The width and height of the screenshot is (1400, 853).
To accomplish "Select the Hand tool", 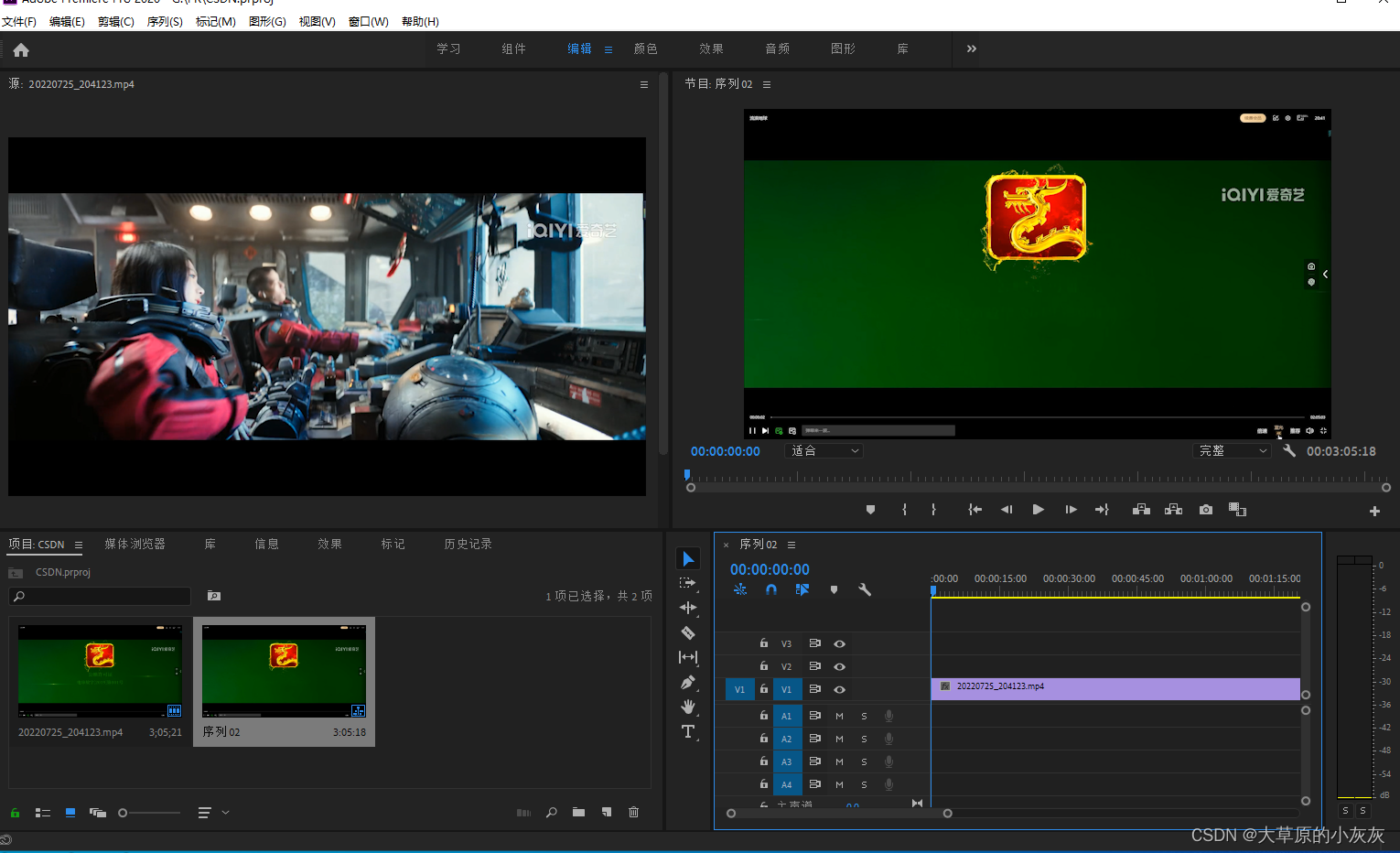I will pyautogui.click(x=688, y=707).
